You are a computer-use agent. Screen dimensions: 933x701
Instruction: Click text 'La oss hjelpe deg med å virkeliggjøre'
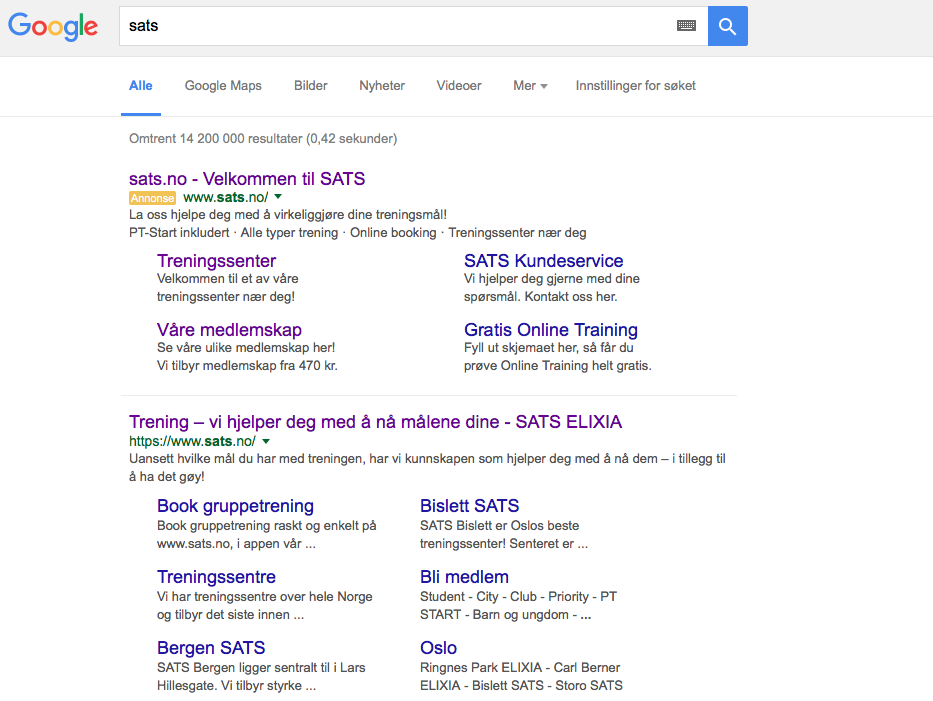coord(240,215)
